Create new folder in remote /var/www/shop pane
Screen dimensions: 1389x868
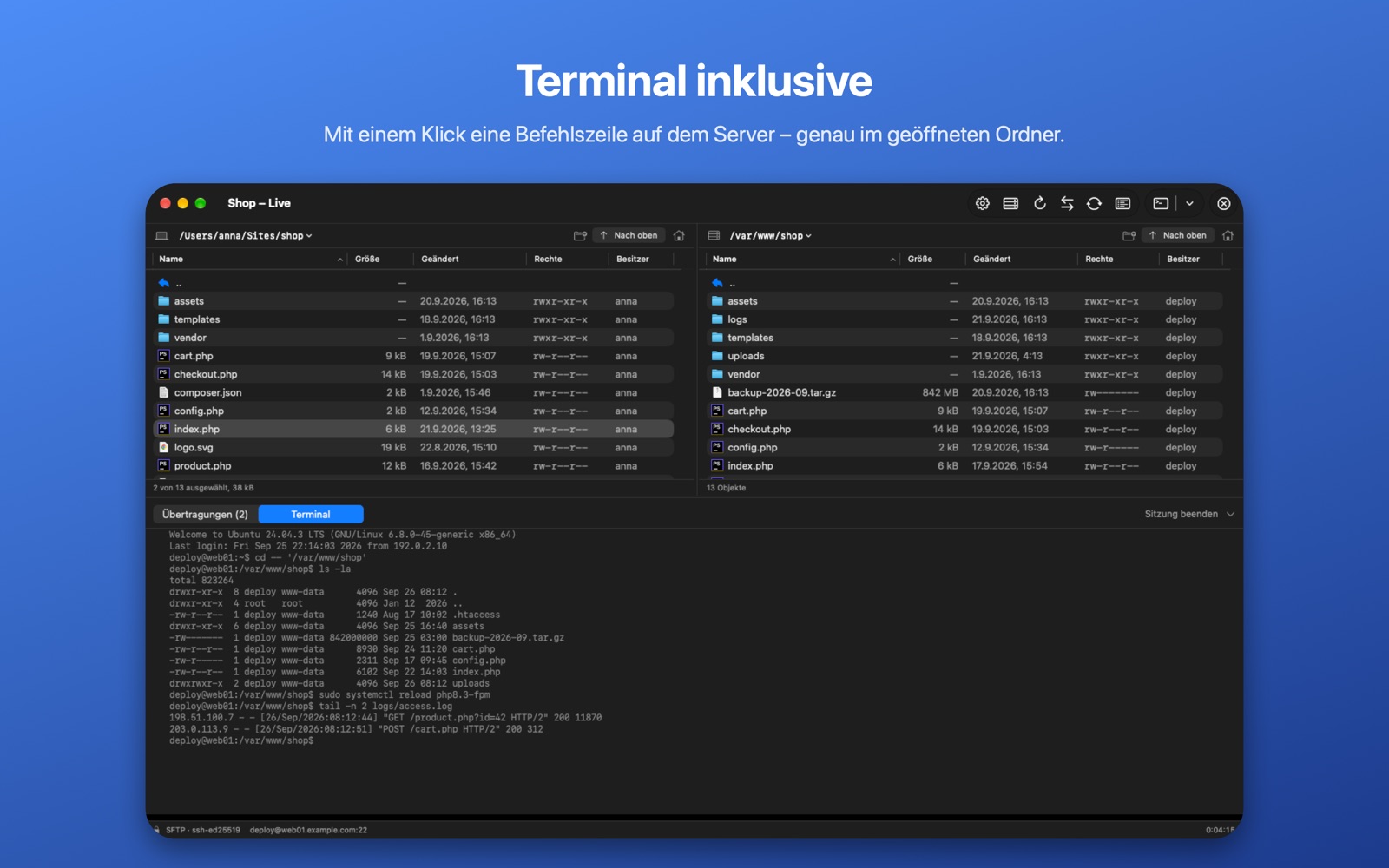point(1129,235)
